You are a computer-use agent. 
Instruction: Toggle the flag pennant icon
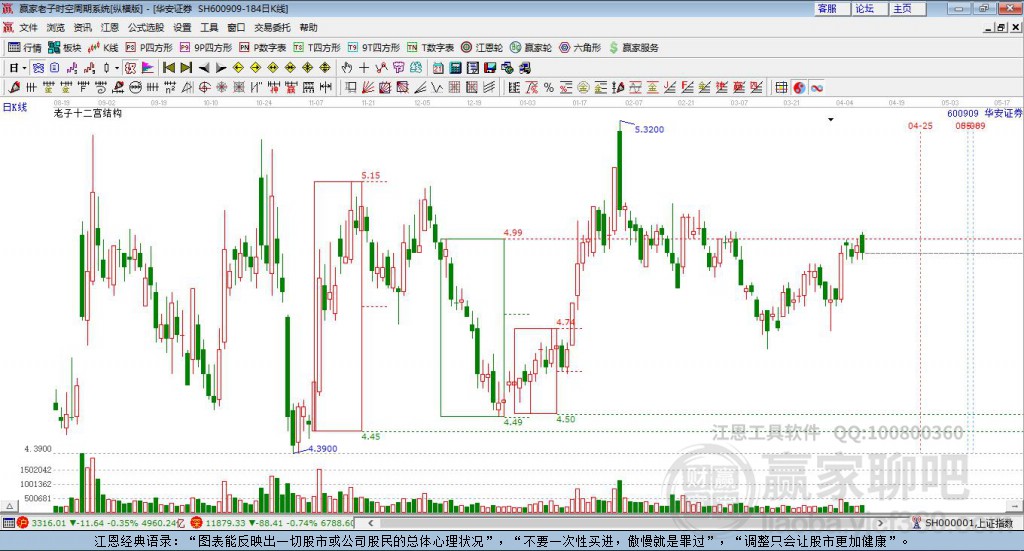click(148, 68)
